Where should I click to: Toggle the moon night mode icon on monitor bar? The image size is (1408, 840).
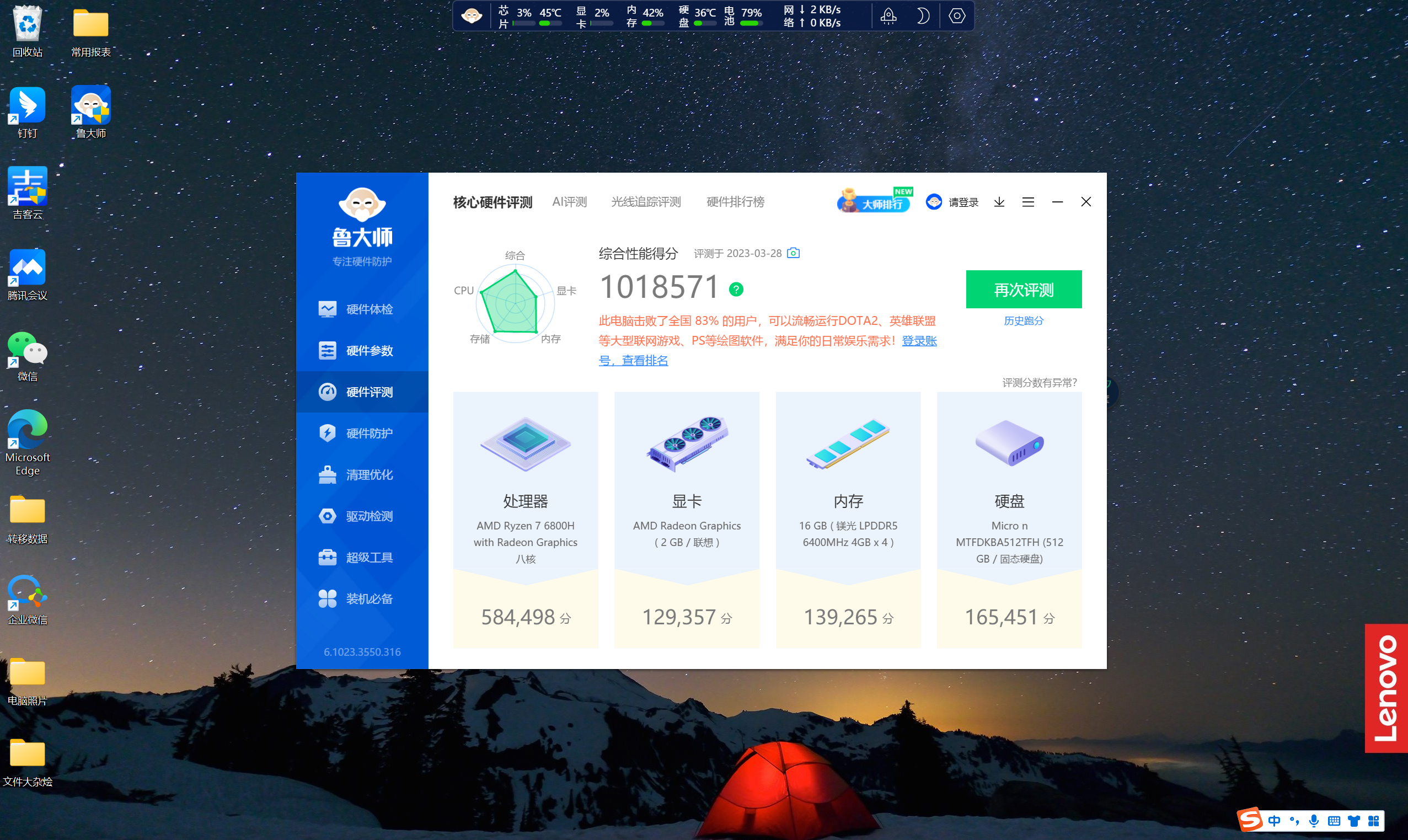point(923,15)
